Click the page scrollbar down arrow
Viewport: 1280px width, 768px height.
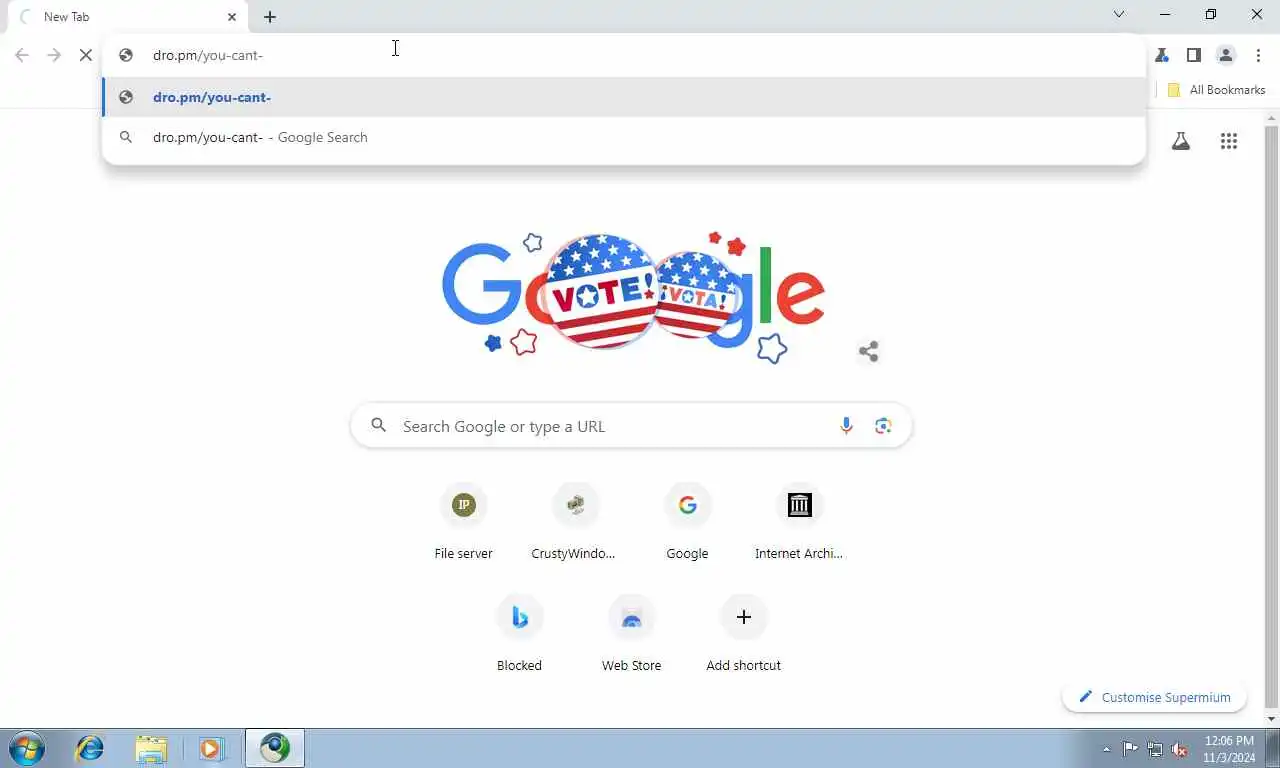(1271, 719)
